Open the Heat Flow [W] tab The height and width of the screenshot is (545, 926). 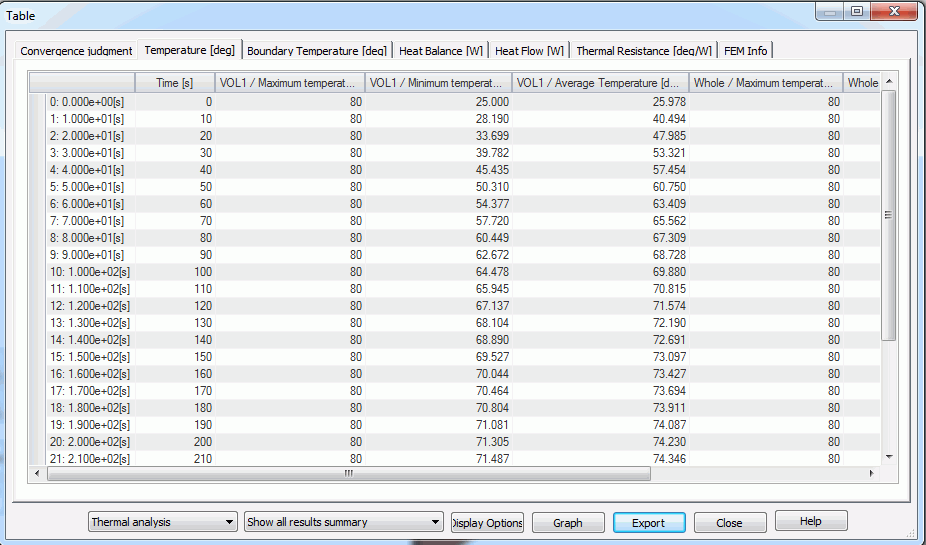(x=529, y=51)
